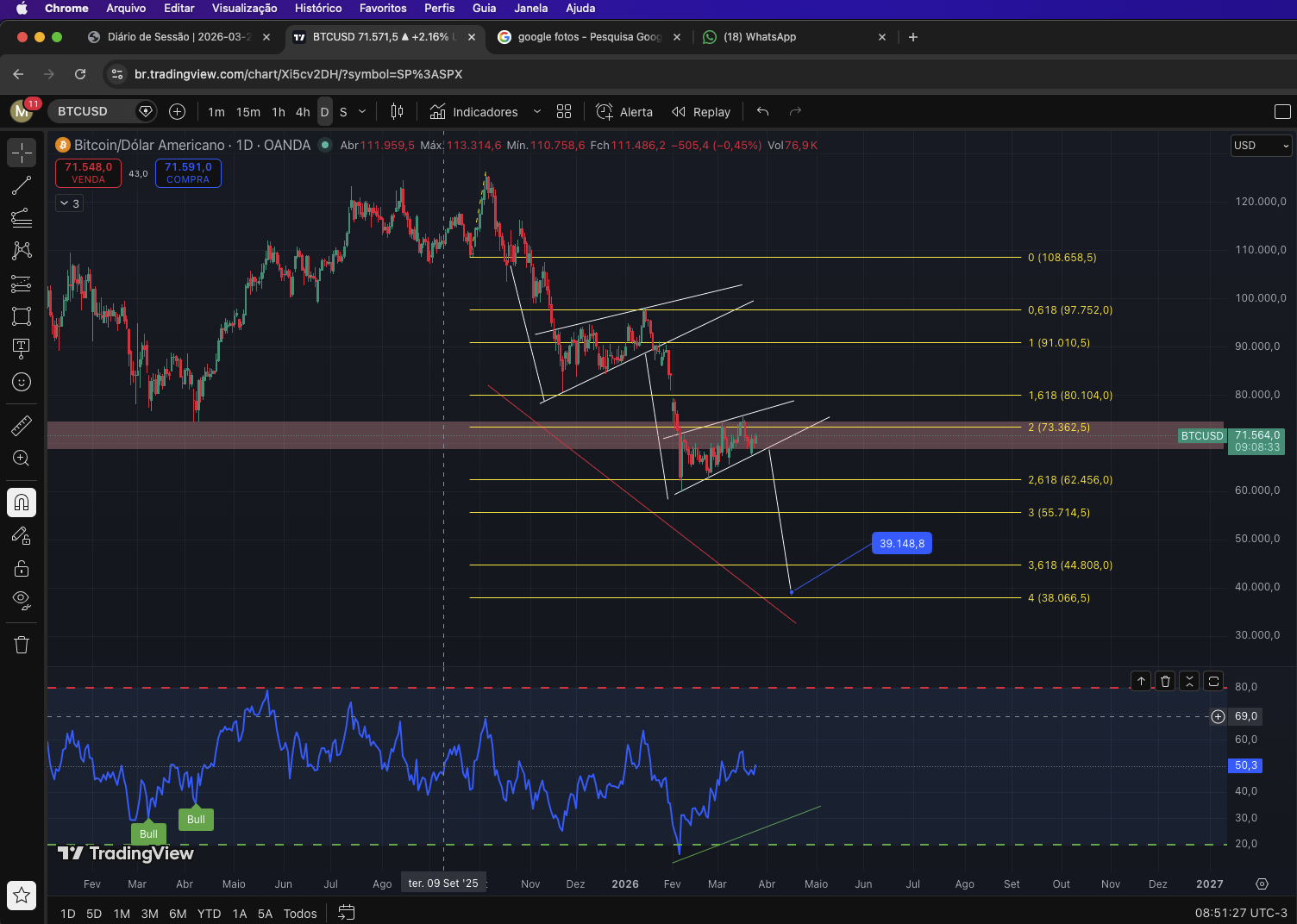Open the candlestick chart type selector
Viewport: 1297px width, 924px height.
pos(397,111)
